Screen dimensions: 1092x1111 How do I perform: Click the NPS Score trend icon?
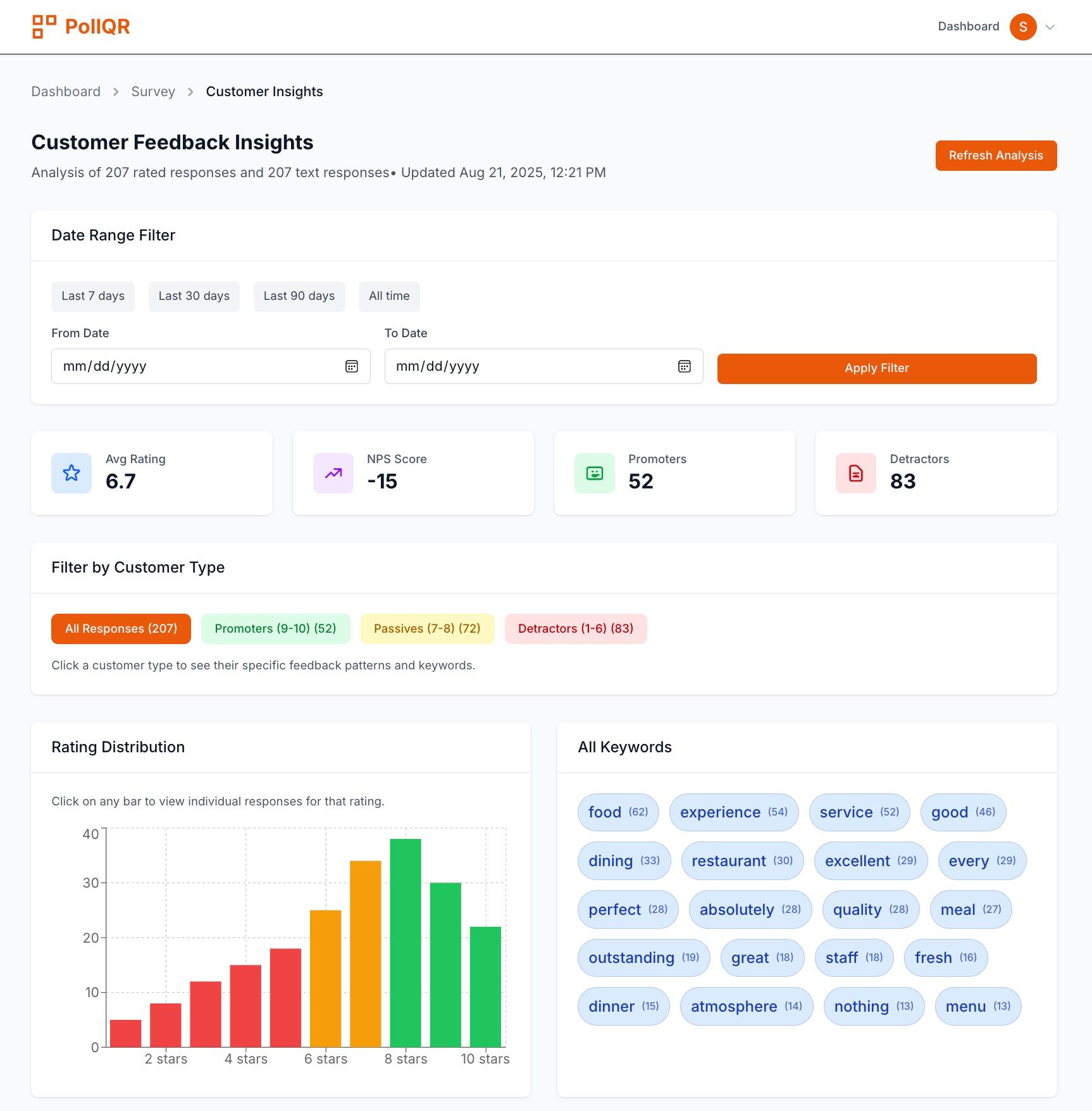(x=333, y=473)
